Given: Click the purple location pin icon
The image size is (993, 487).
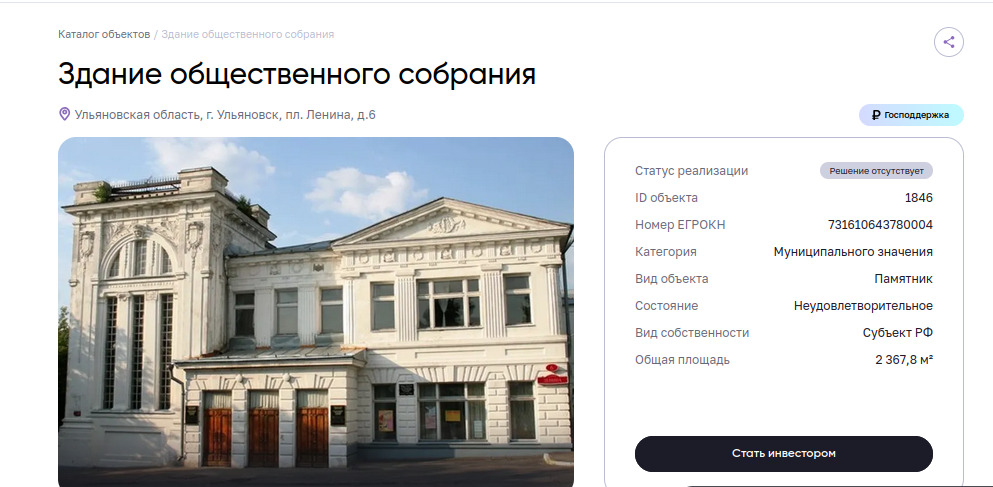Looking at the screenshot, I should tap(64, 114).
